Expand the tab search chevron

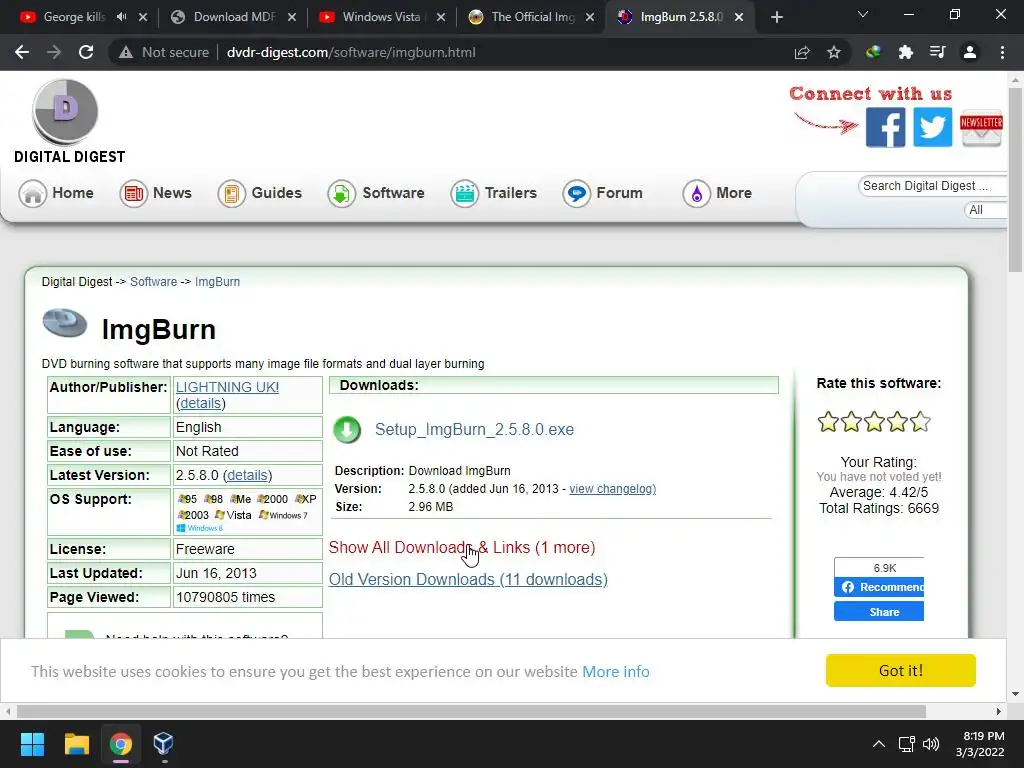pos(863,14)
